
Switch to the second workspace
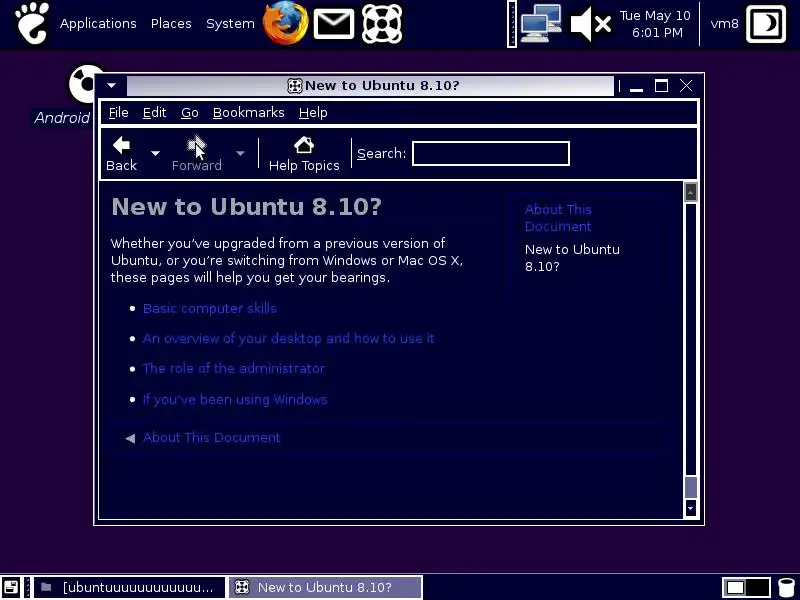point(758,588)
